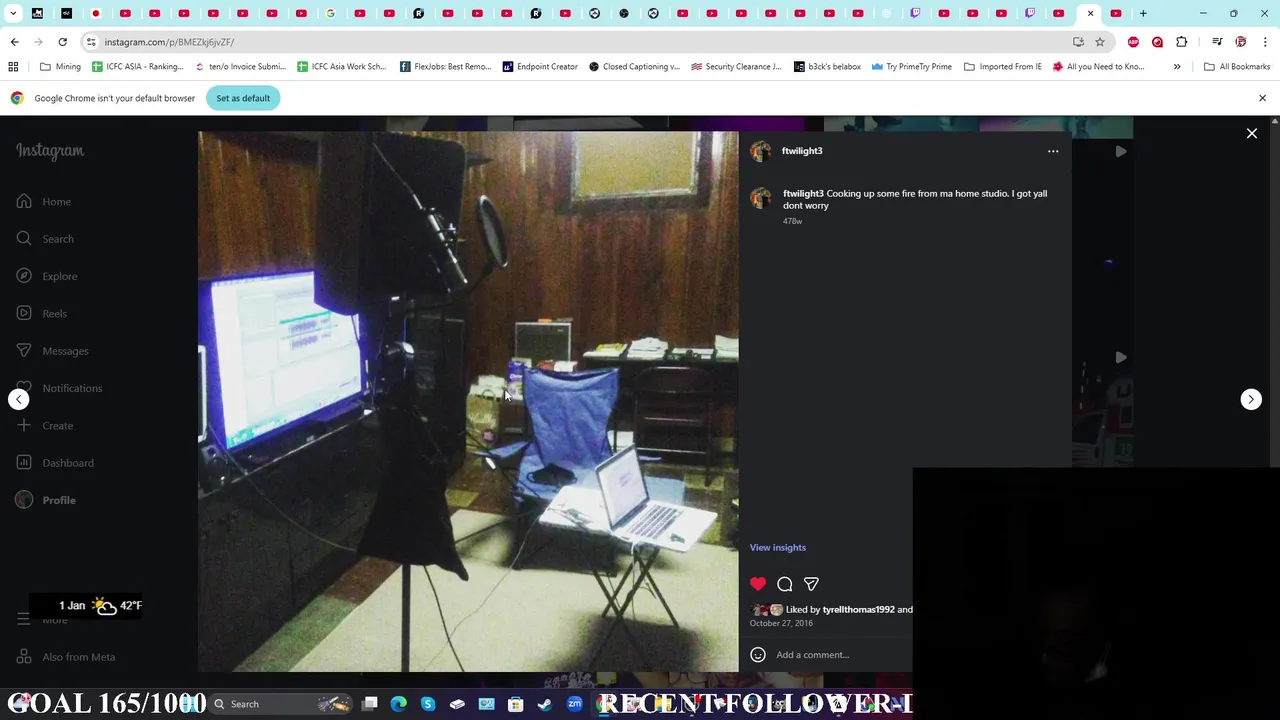The image size is (1280, 720).
Task: Open the Imported From IE bookmarks folder
Action: coord(1003,67)
